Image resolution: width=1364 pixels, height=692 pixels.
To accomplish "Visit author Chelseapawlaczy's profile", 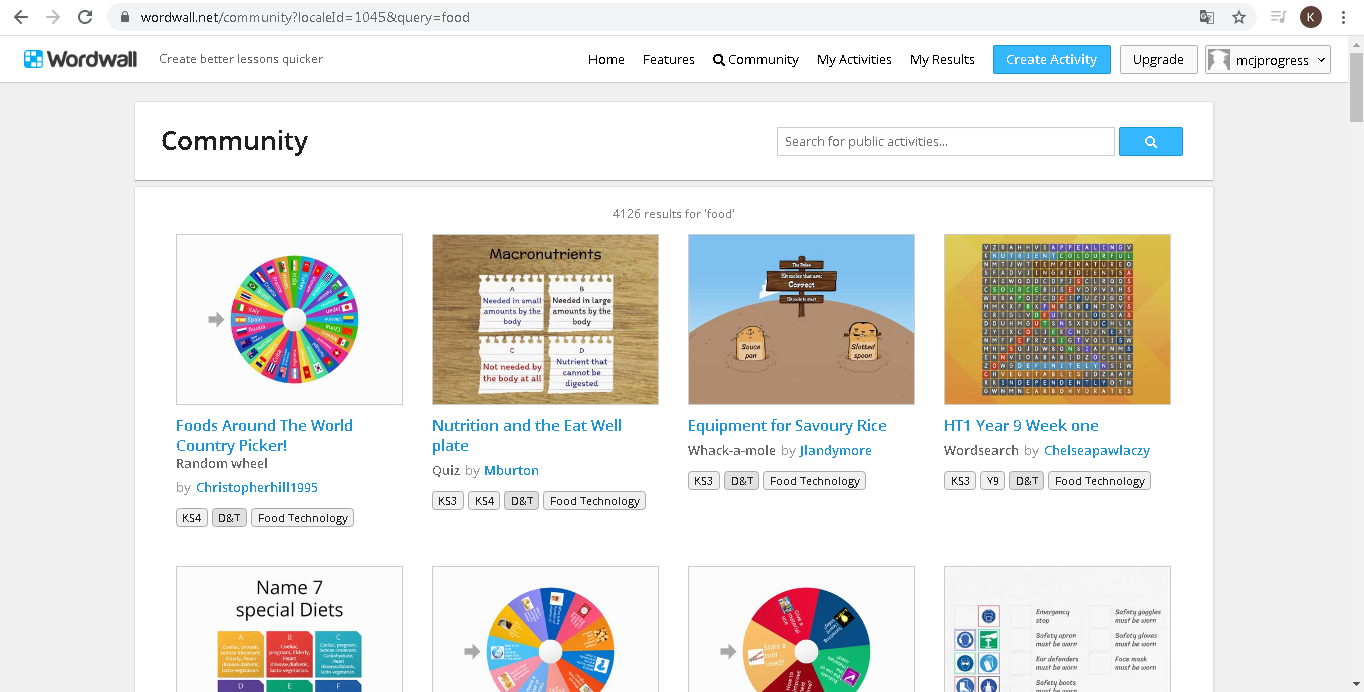I will tap(1097, 451).
